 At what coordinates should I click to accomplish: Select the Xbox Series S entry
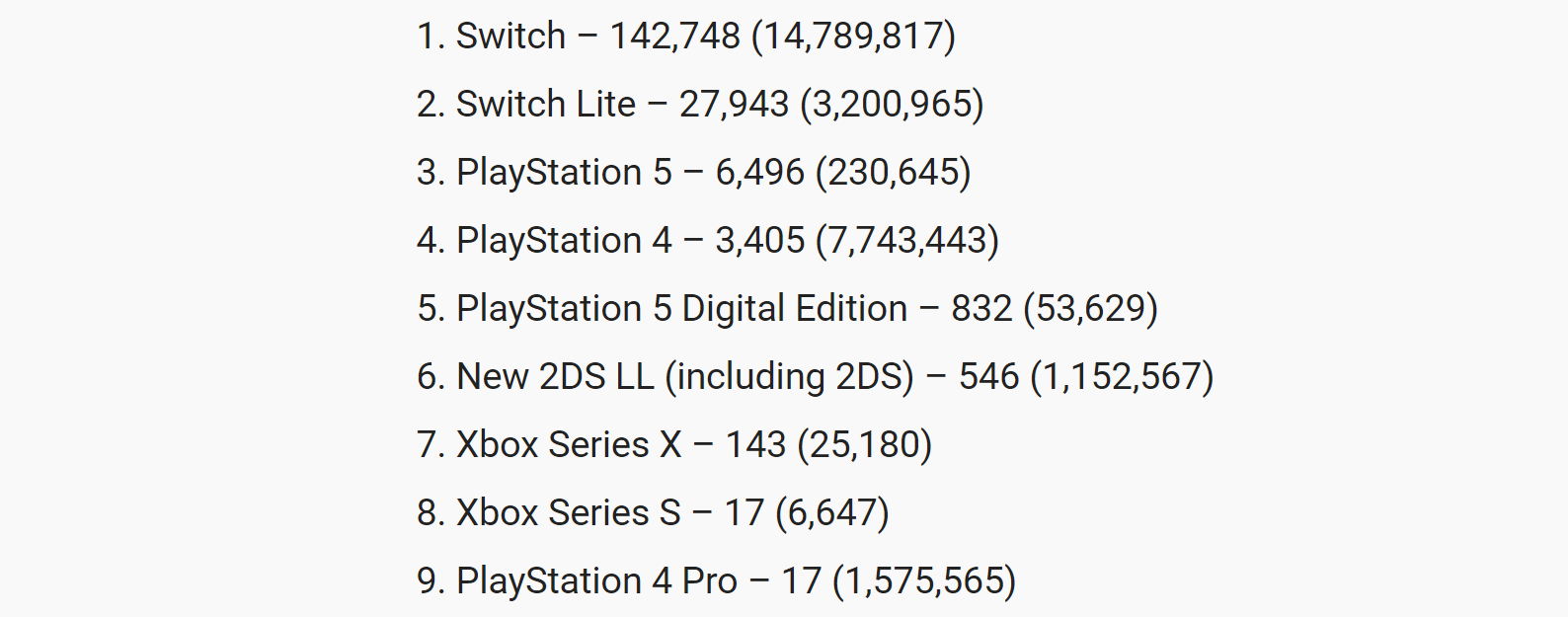pyautogui.click(x=653, y=513)
